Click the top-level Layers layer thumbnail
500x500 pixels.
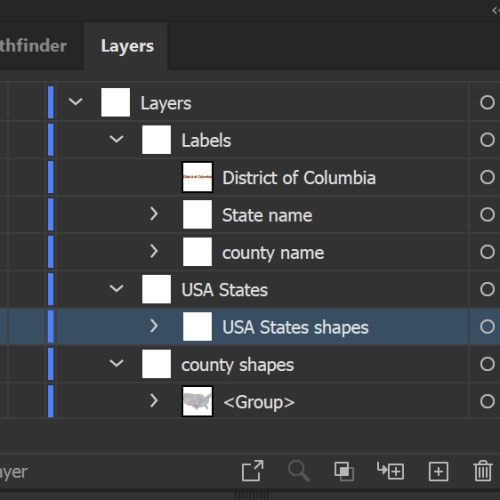116,102
